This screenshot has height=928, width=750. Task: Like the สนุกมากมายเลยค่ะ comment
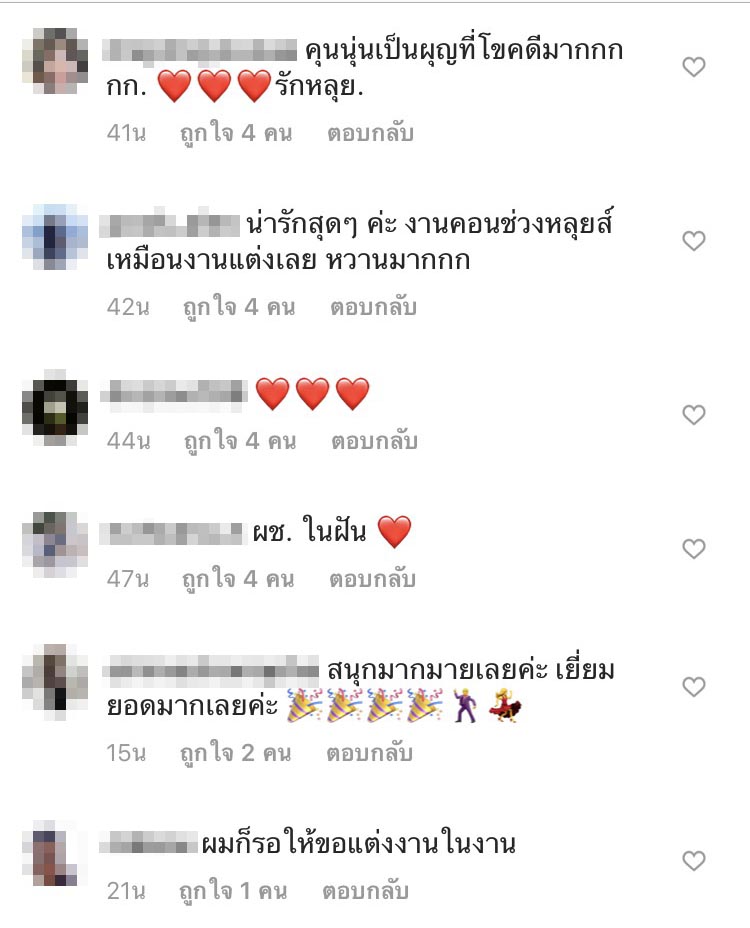click(x=694, y=687)
